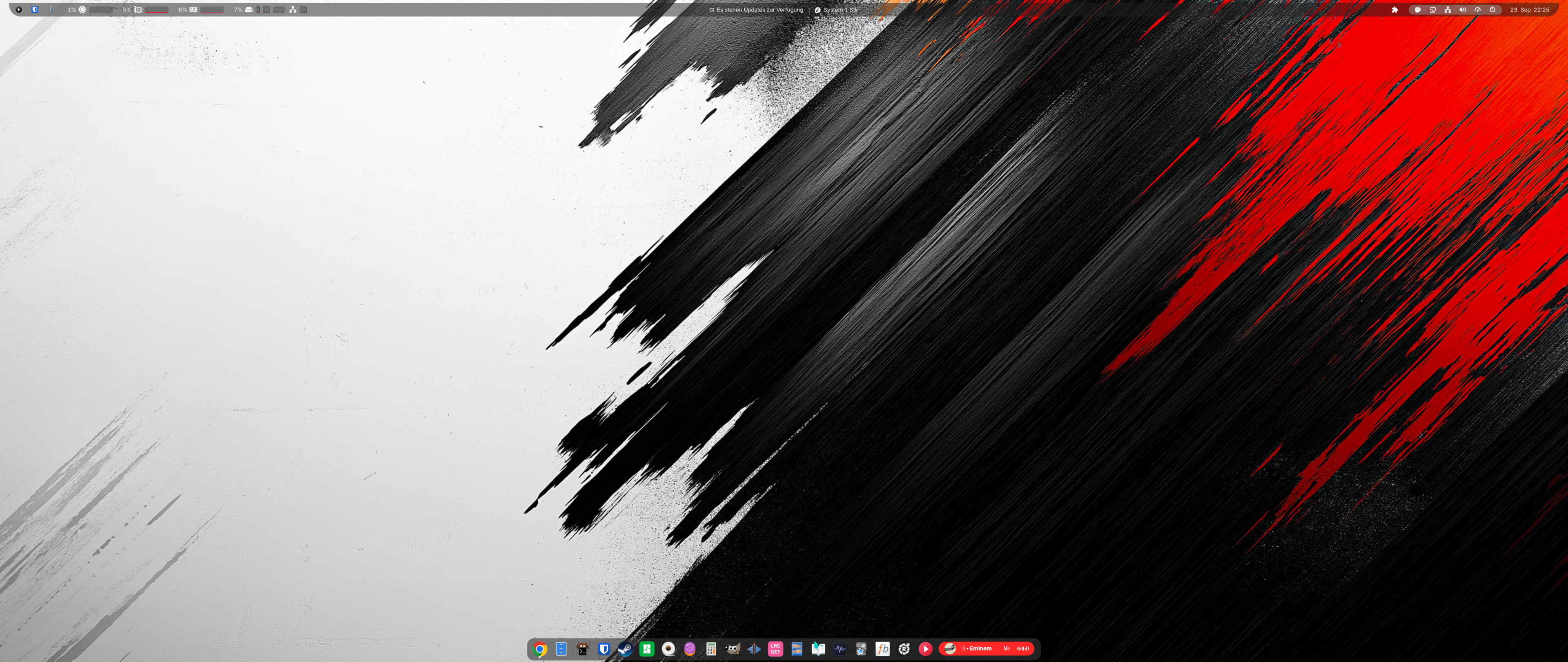Image resolution: width=1568 pixels, height=662 pixels.
Task: Open the purple clock backup app
Action: point(690,649)
